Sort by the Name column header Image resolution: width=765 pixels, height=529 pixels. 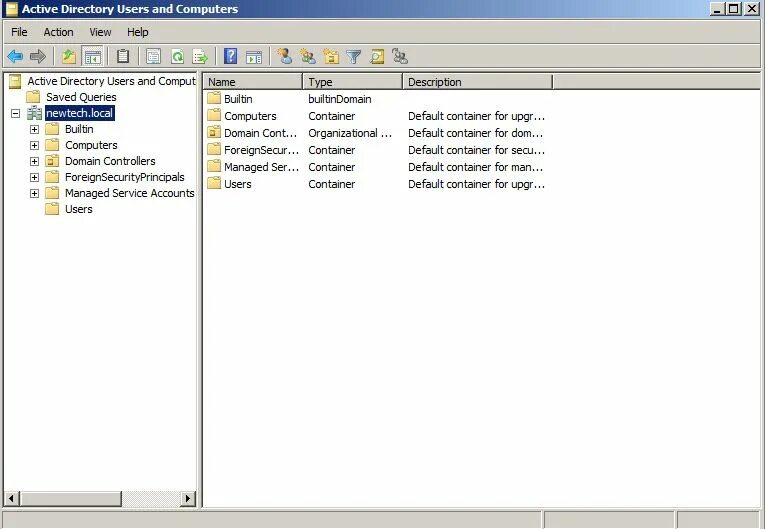coord(253,82)
